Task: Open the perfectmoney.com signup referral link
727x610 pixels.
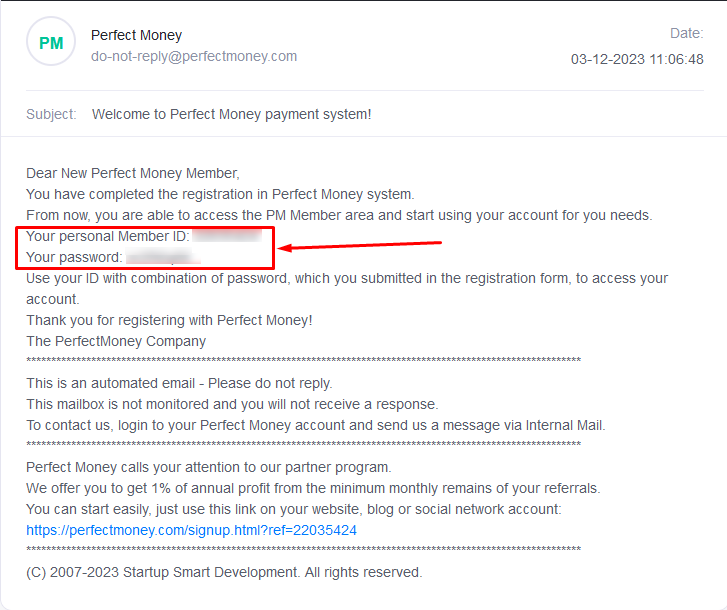Action: [x=191, y=530]
